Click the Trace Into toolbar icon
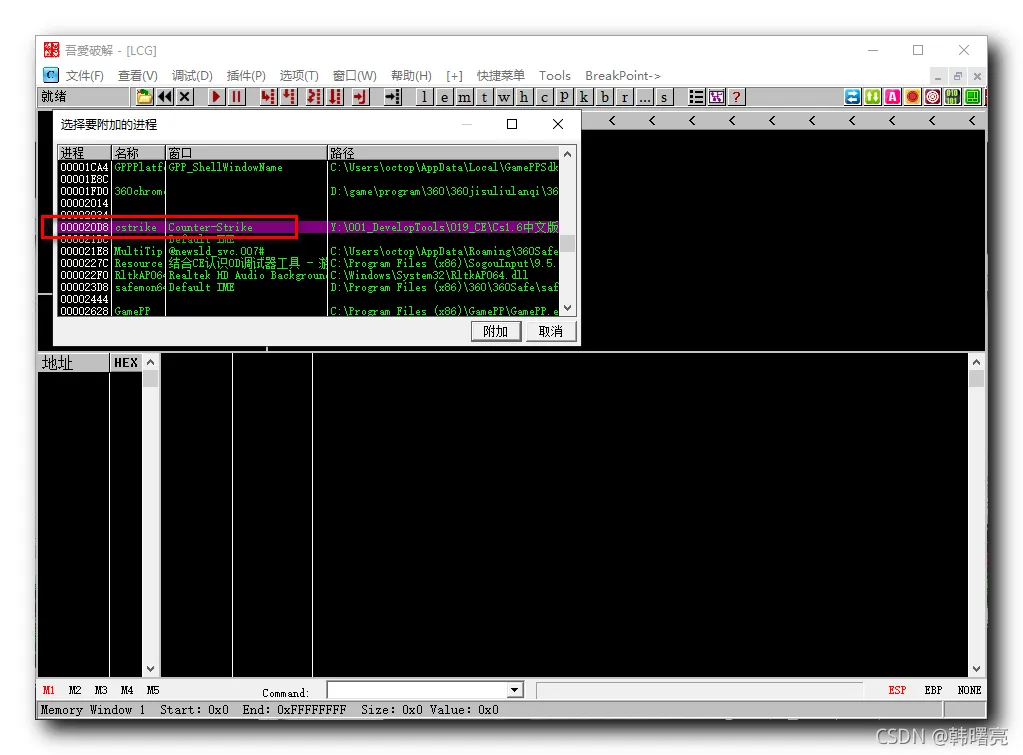 [314, 97]
